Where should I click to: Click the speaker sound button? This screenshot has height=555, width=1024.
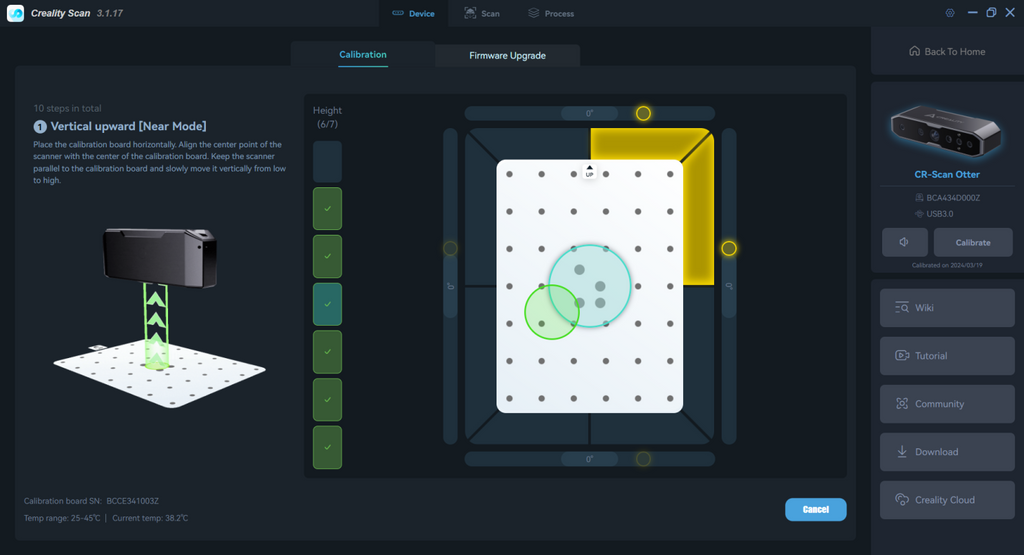pos(904,242)
